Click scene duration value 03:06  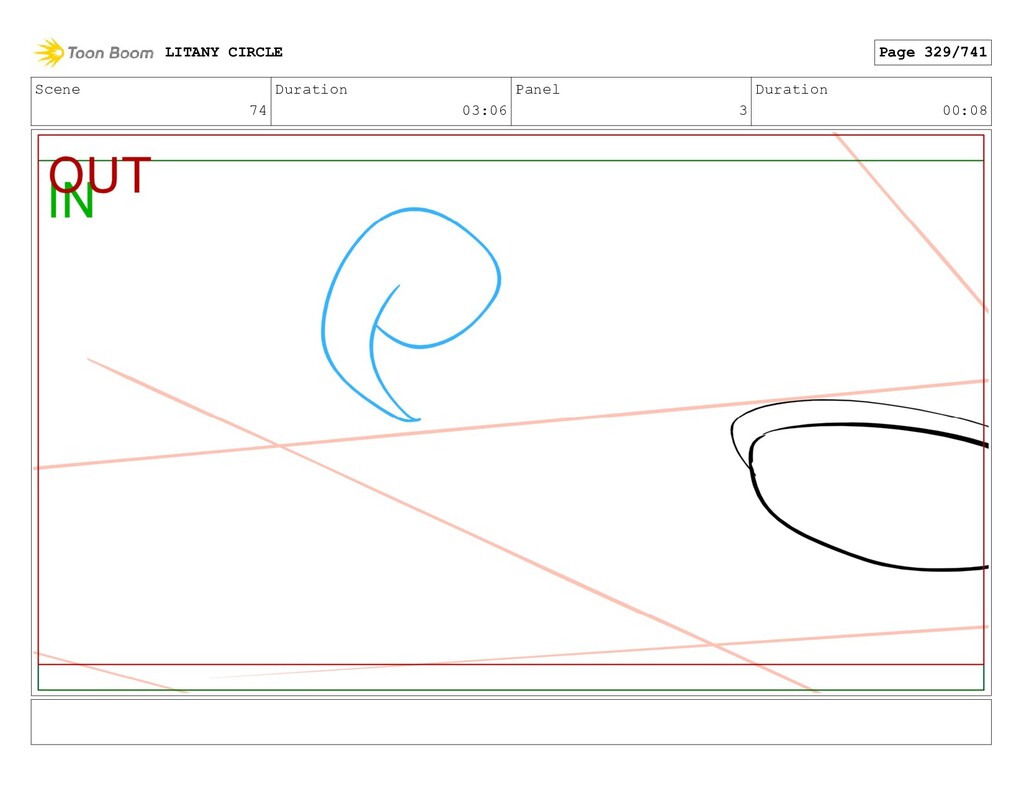click(485, 110)
